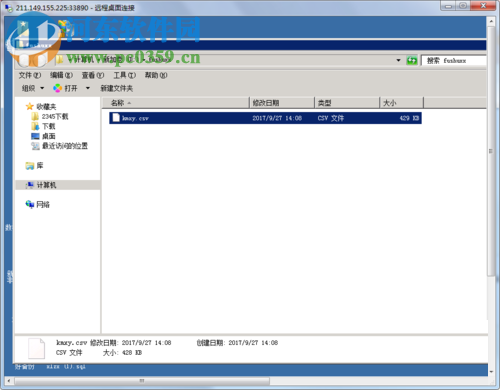Sort by 名称 column header
This screenshot has height=390, width=500.
[176, 103]
